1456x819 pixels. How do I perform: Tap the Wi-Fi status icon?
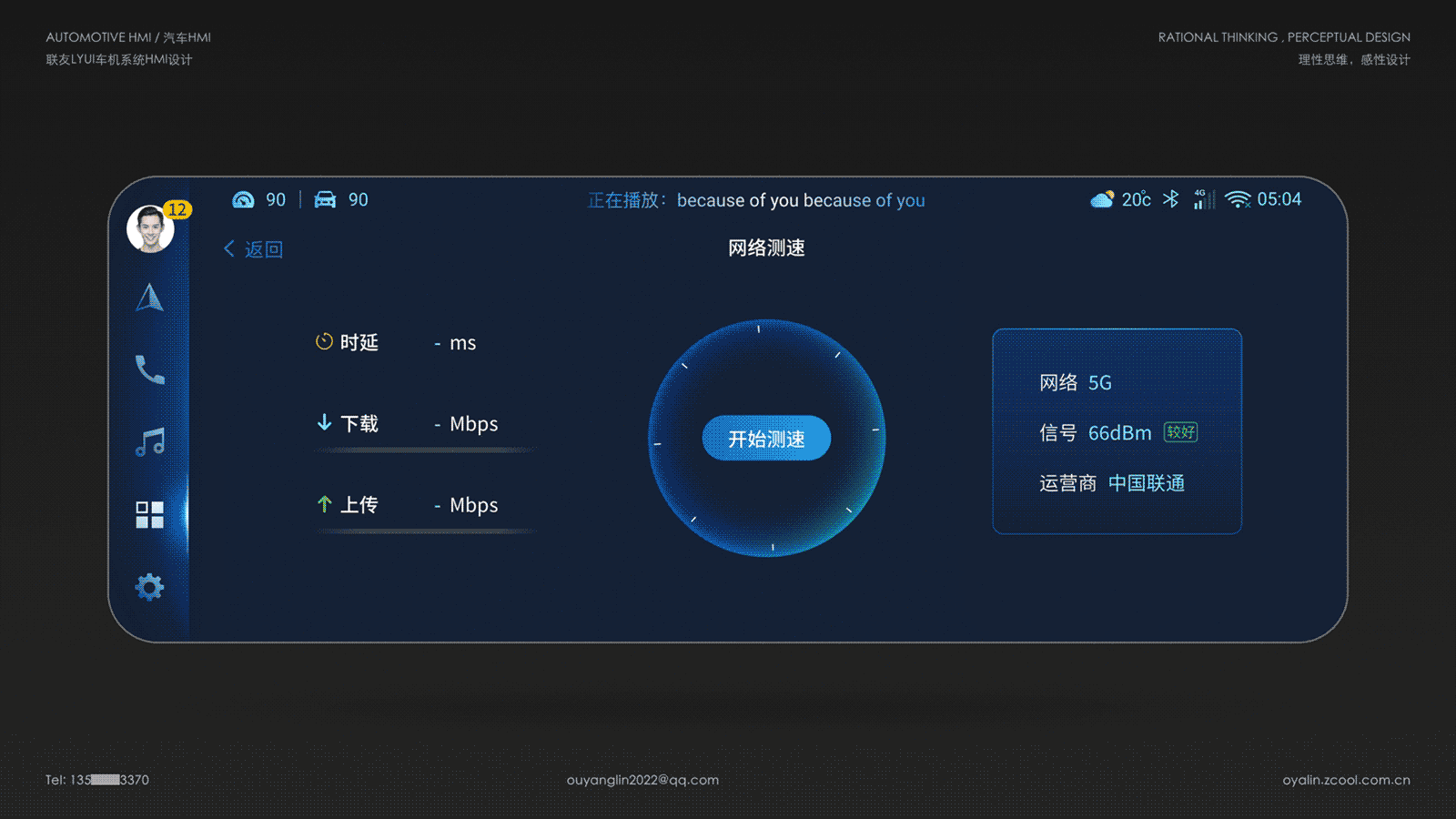coord(1239,199)
